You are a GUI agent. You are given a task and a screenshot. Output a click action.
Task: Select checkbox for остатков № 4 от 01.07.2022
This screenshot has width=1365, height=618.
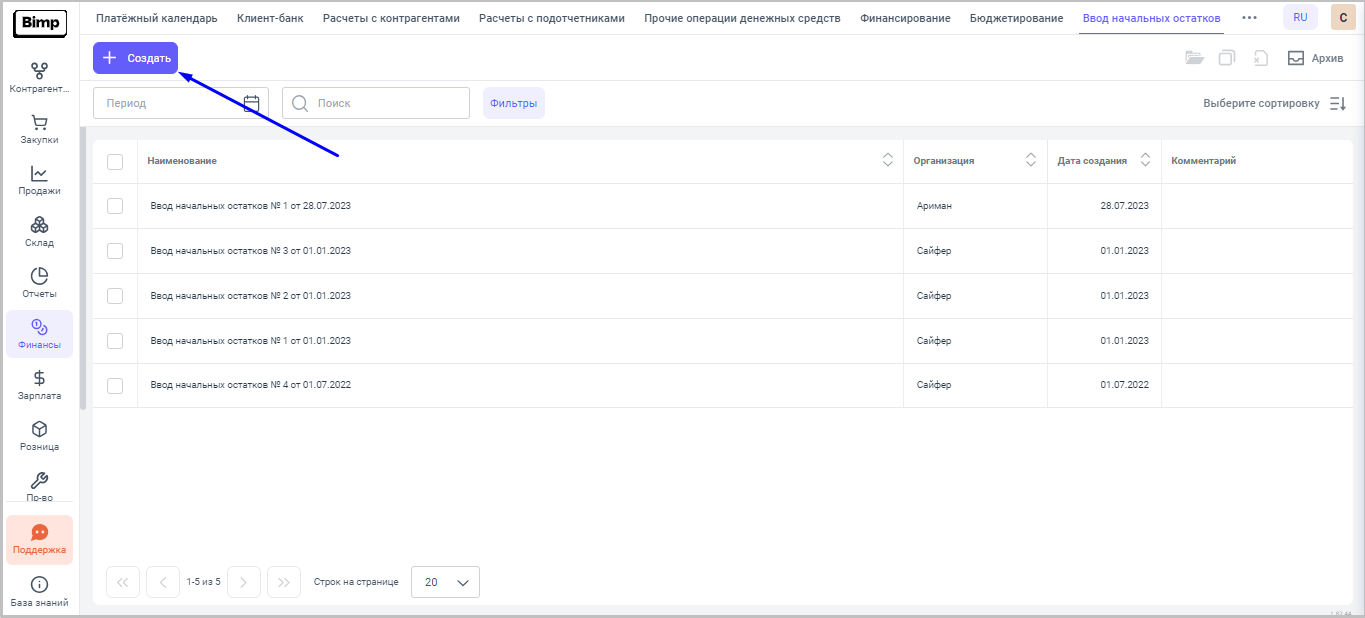[x=115, y=385]
